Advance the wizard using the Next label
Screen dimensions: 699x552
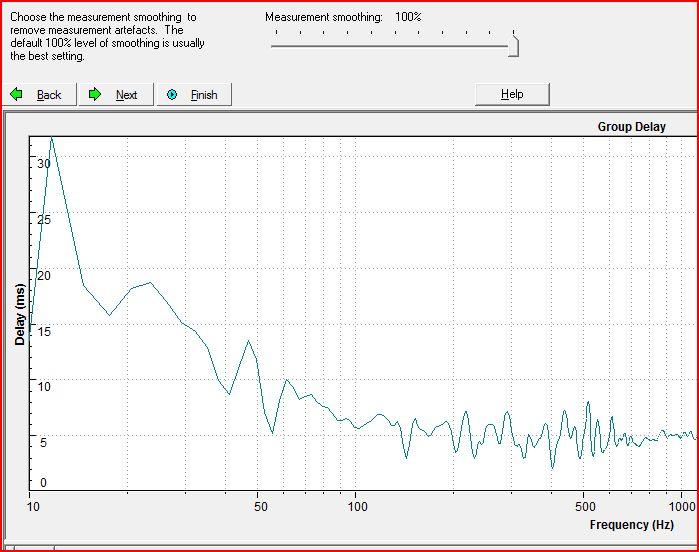click(x=127, y=95)
